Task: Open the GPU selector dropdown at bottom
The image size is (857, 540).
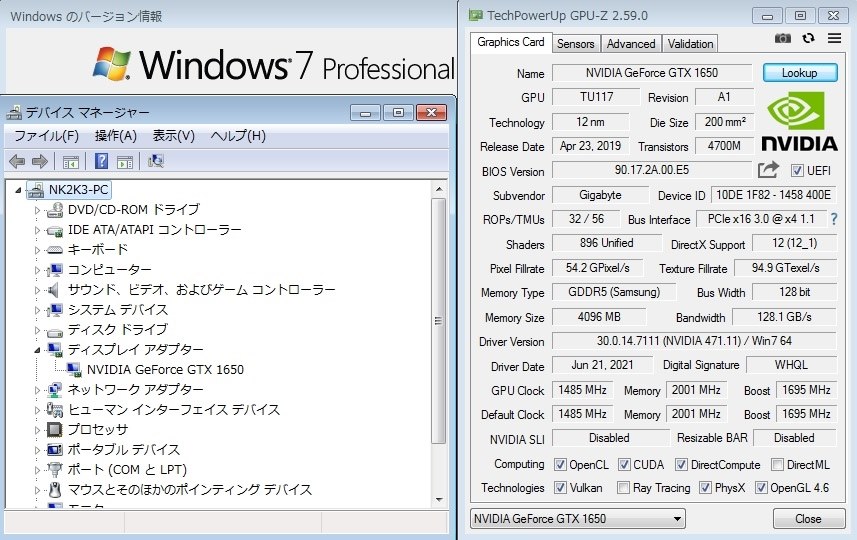Action: pos(578,519)
